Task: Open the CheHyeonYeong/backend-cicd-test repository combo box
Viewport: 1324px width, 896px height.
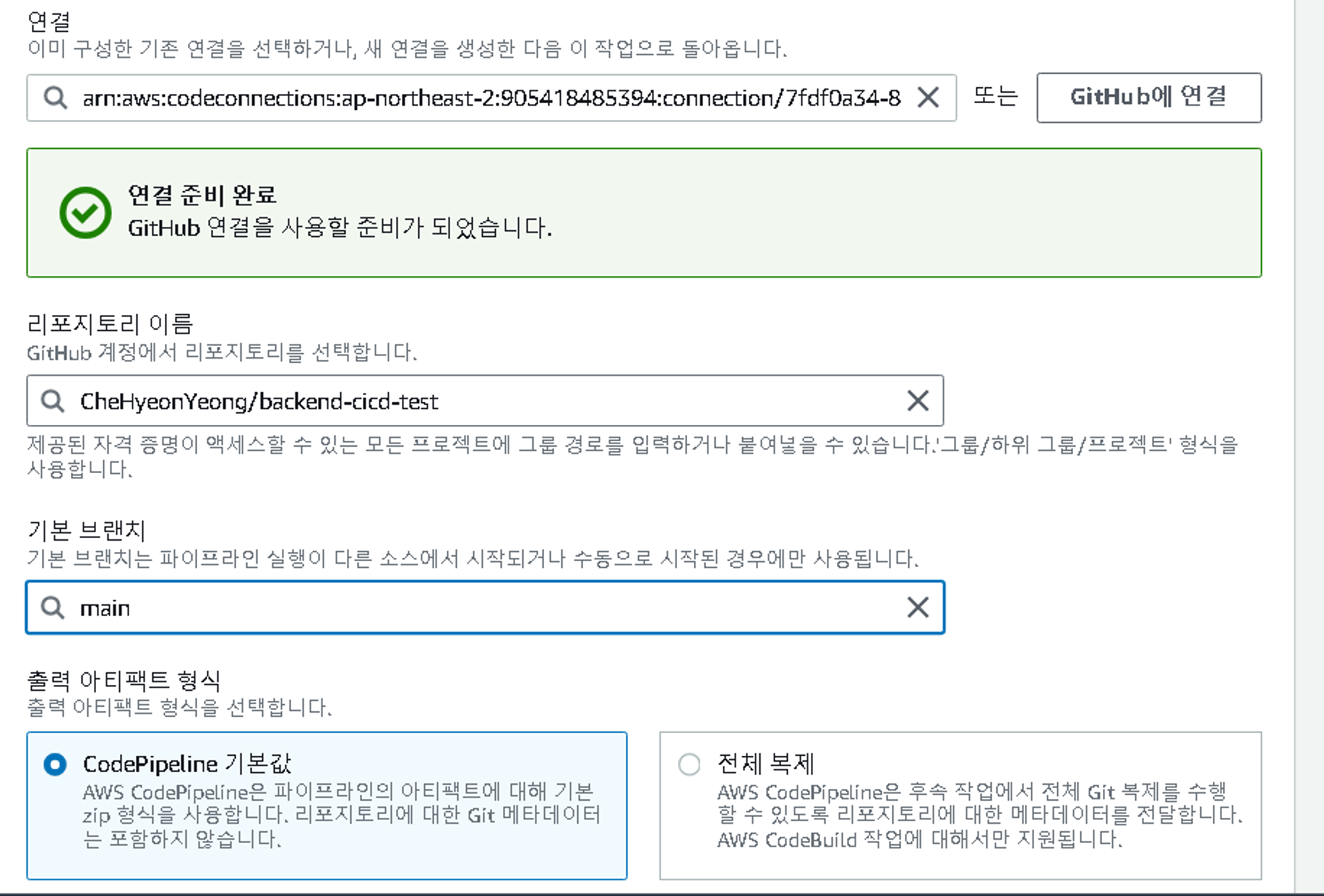Action: coord(463,401)
